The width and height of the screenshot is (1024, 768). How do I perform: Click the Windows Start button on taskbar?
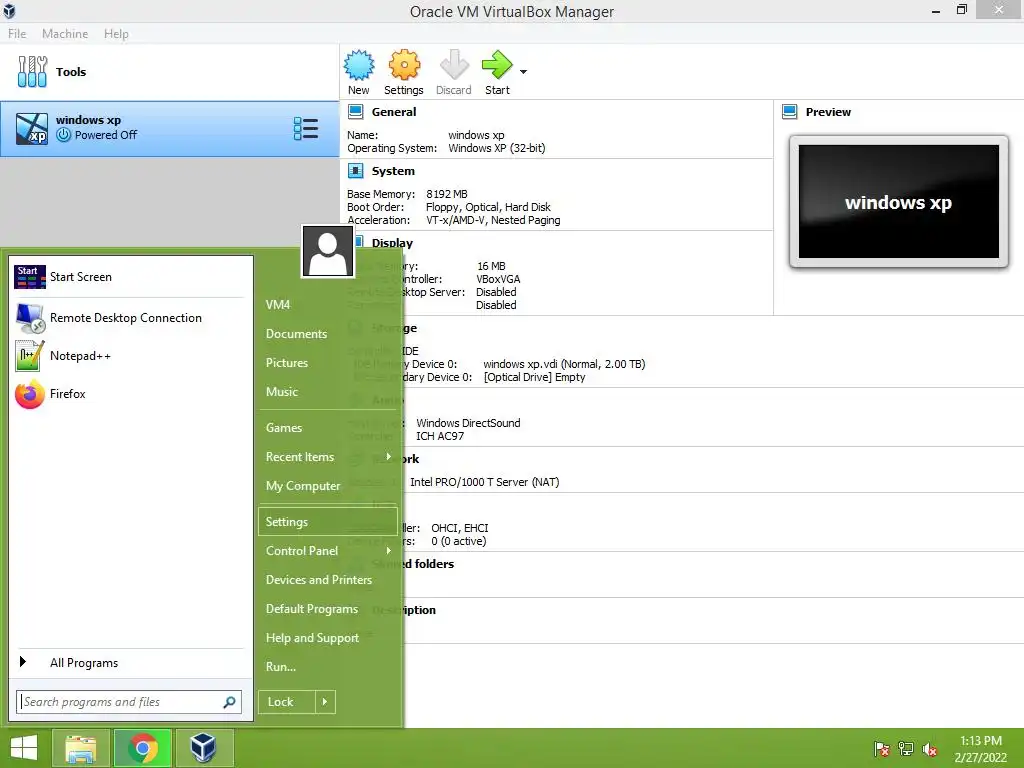(24, 748)
